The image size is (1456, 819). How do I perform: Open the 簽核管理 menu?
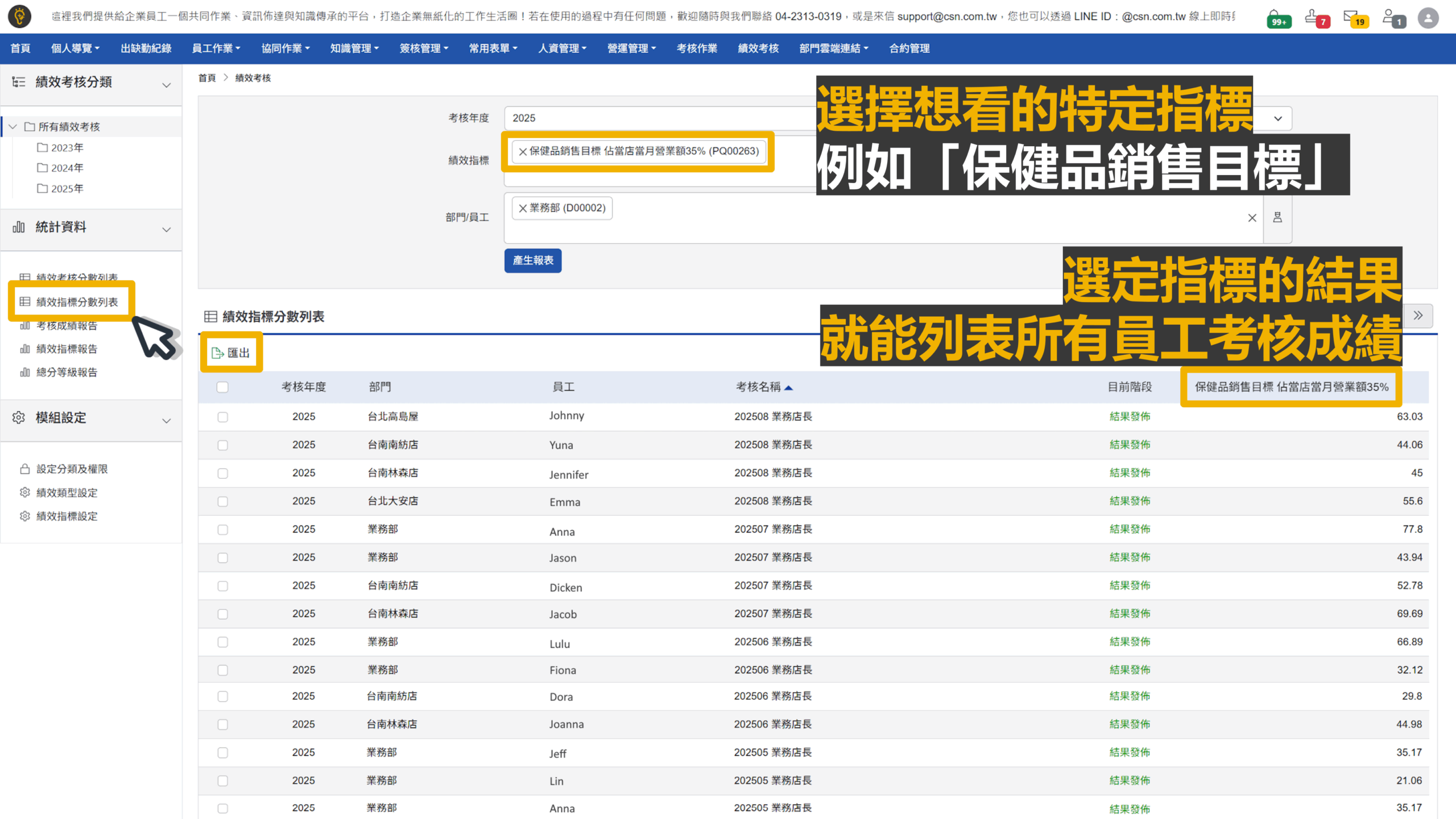pyautogui.click(x=424, y=48)
